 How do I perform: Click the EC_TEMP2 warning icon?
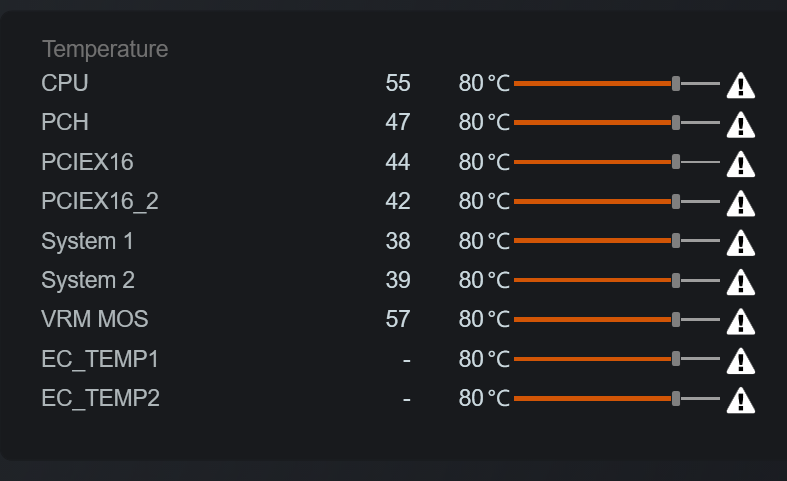coord(740,400)
